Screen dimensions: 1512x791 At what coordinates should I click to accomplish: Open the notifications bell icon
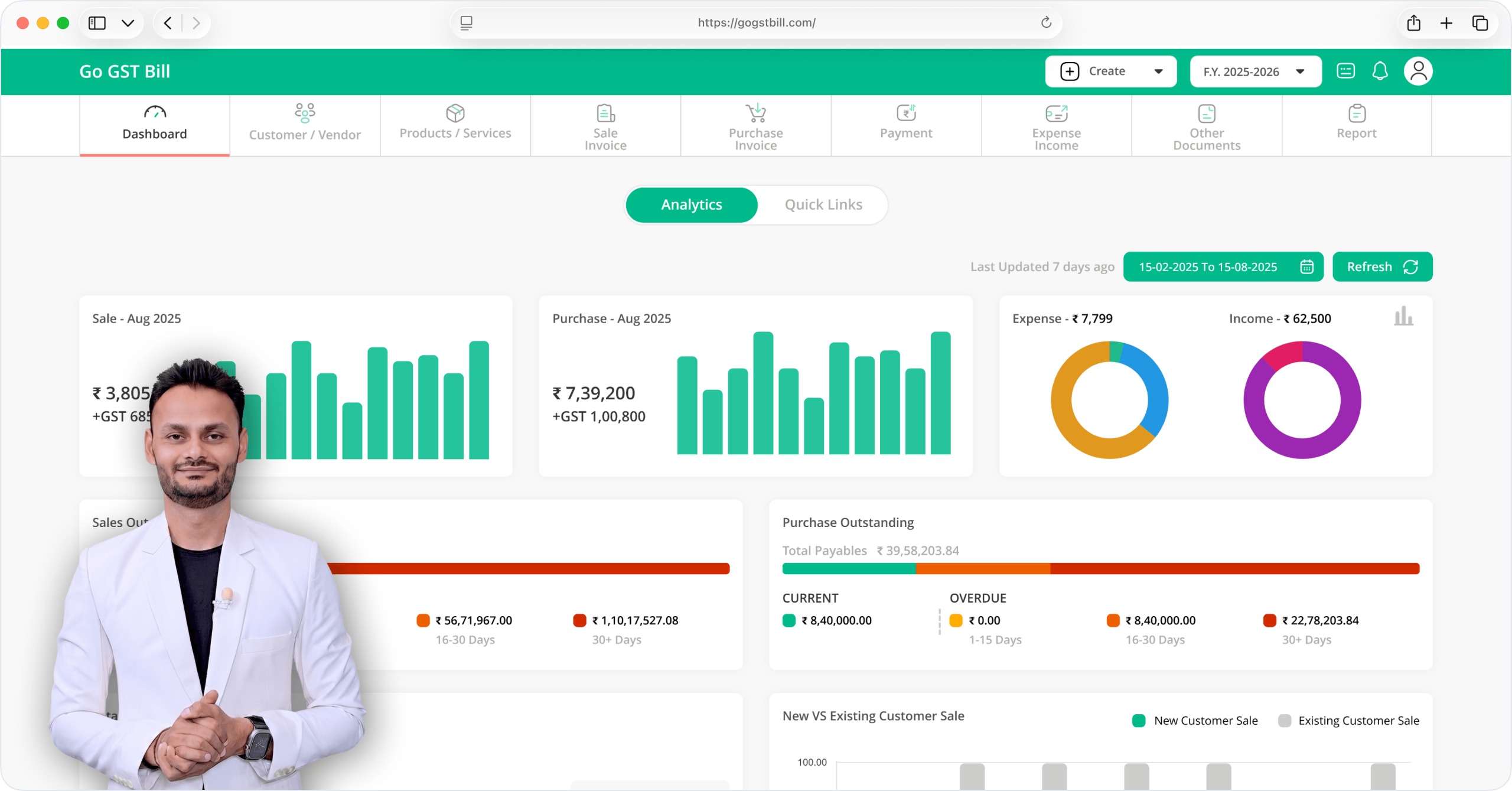coord(1380,71)
